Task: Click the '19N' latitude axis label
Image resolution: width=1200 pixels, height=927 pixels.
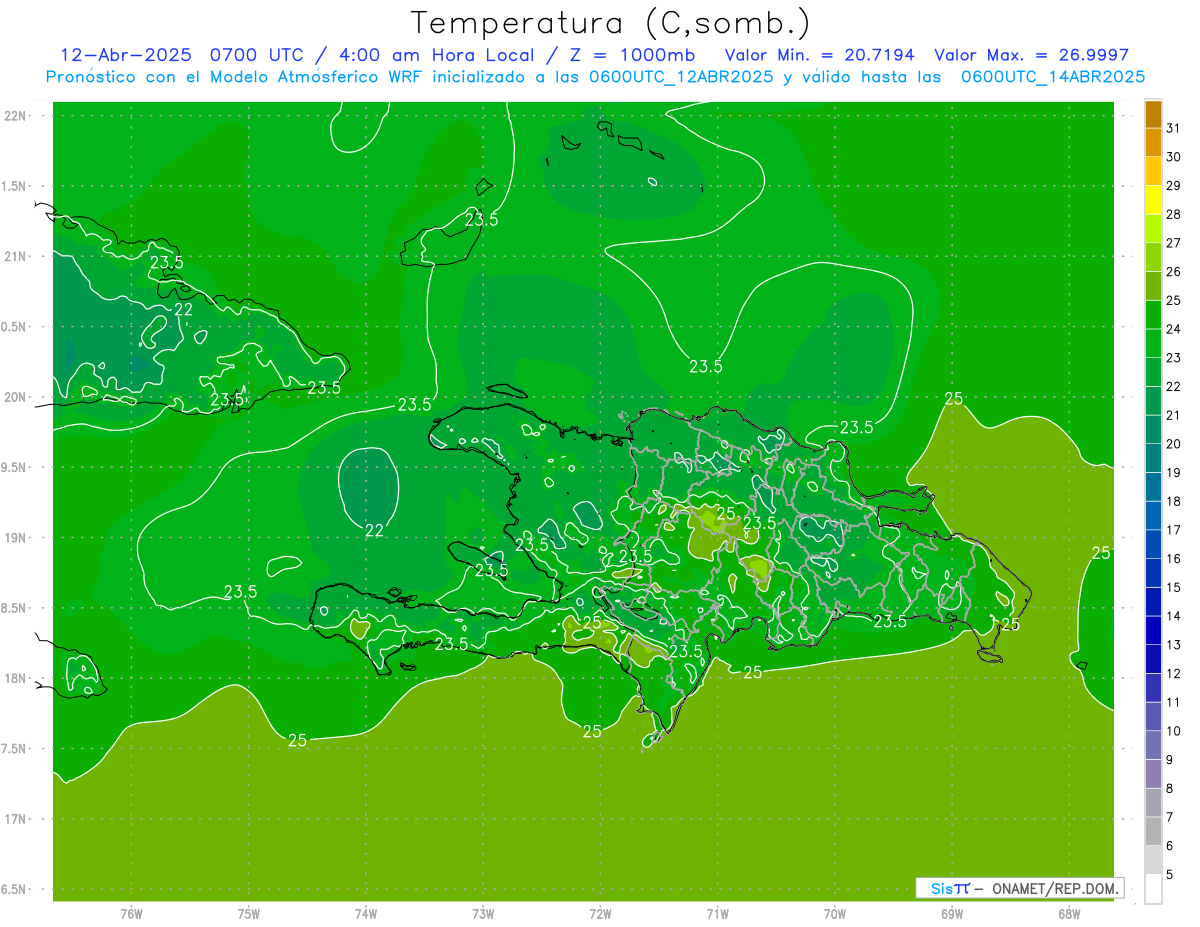Action: tap(14, 538)
